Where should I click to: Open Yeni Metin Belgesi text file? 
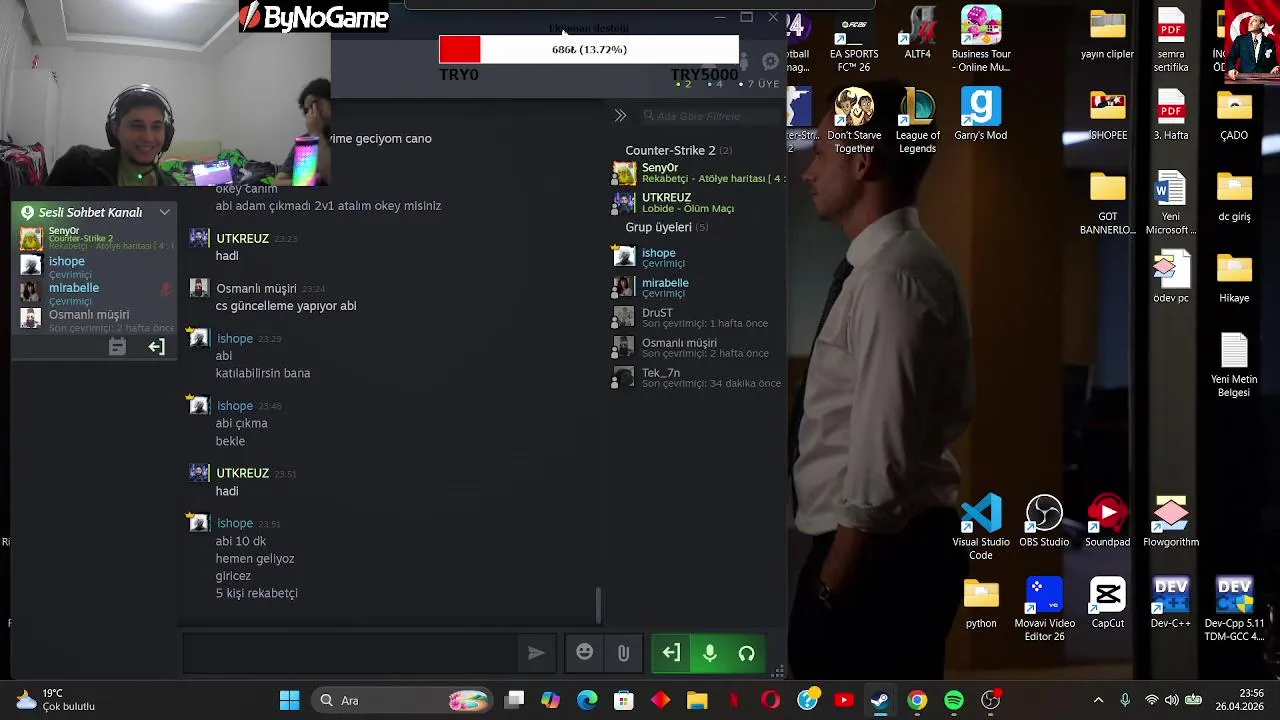click(x=1234, y=365)
